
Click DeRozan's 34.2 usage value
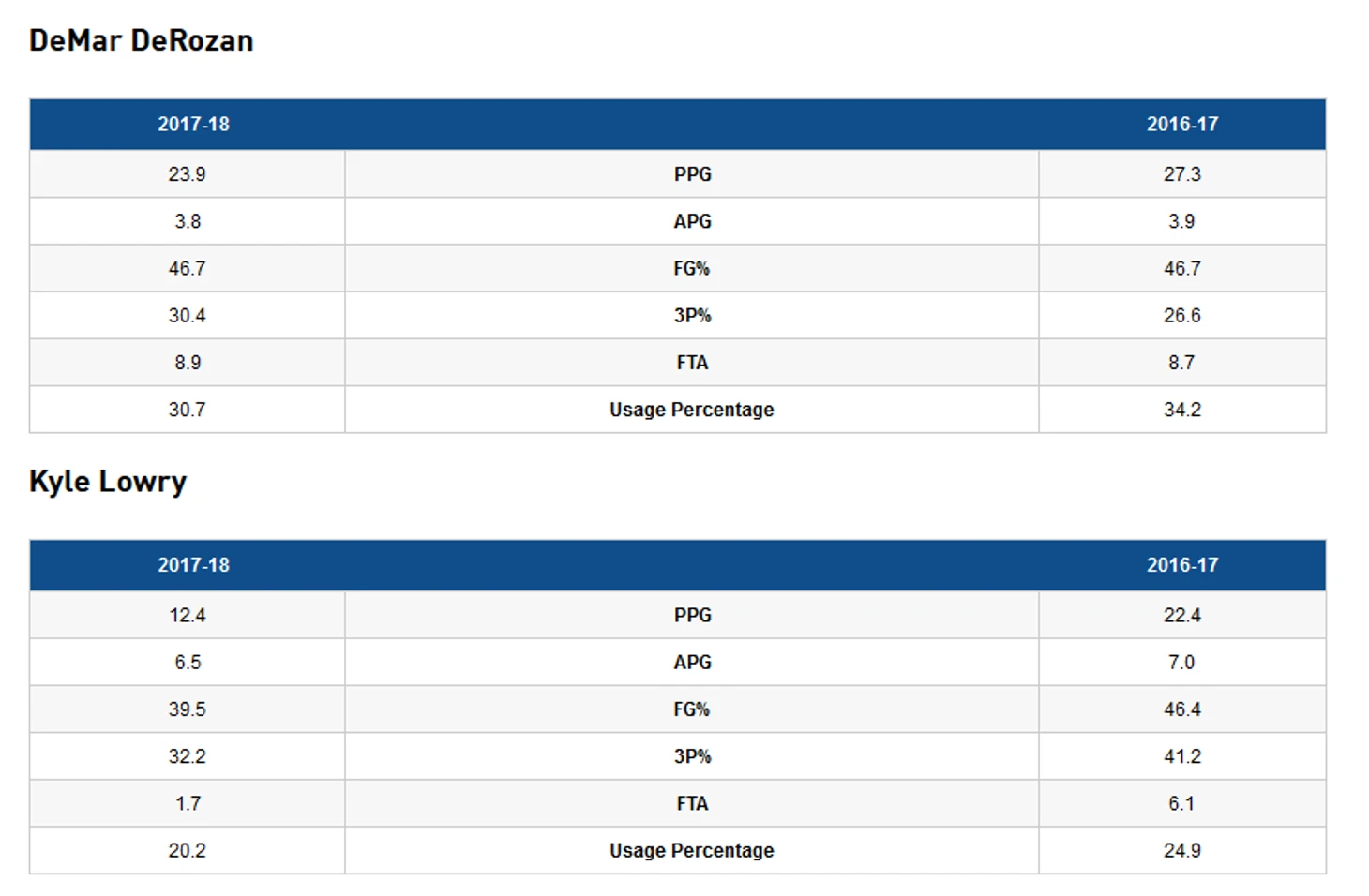tap(1182, 410)
